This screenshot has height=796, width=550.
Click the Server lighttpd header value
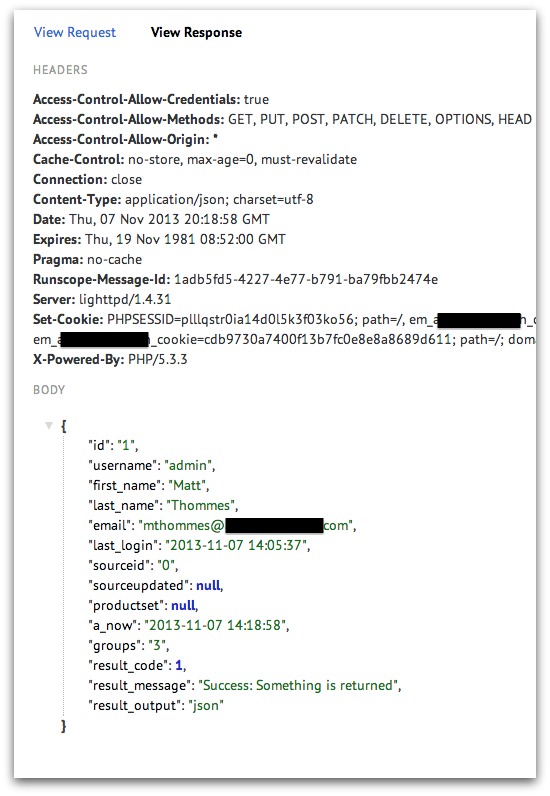point(125,300)
